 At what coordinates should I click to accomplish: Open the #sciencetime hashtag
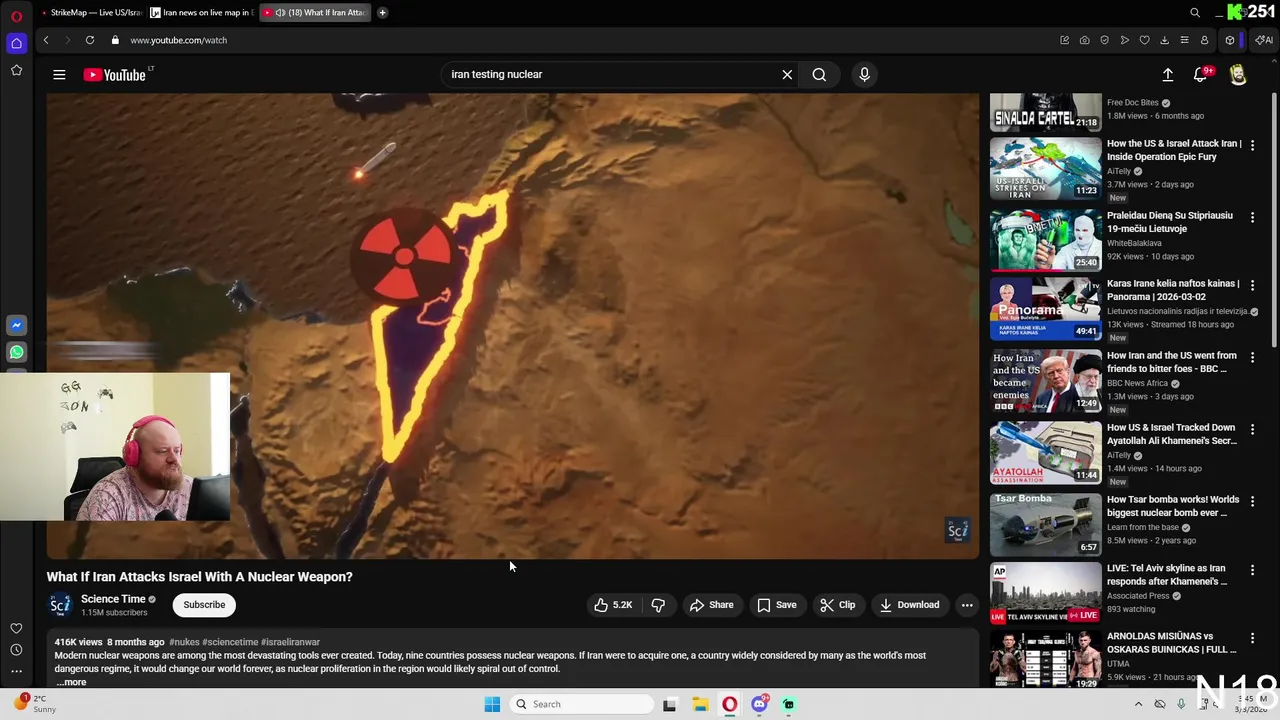coord(230,642)
